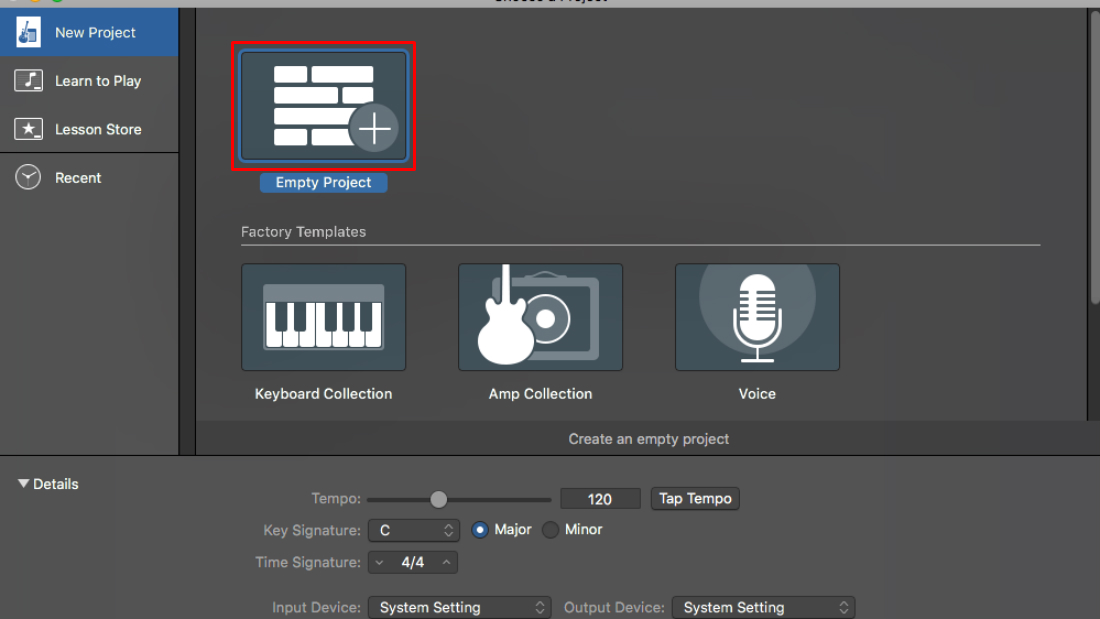Switch to the Lesson Store section
The height and width of the screenshot is (619, 1100).
coord(98,129)
